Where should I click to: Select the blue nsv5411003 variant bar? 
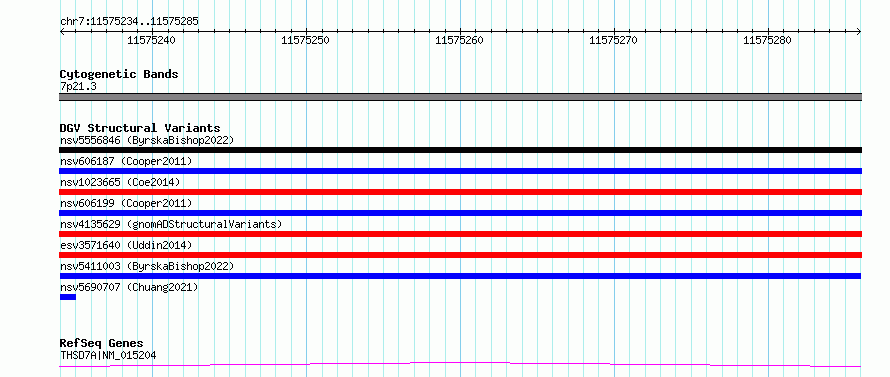pos(460,276)
